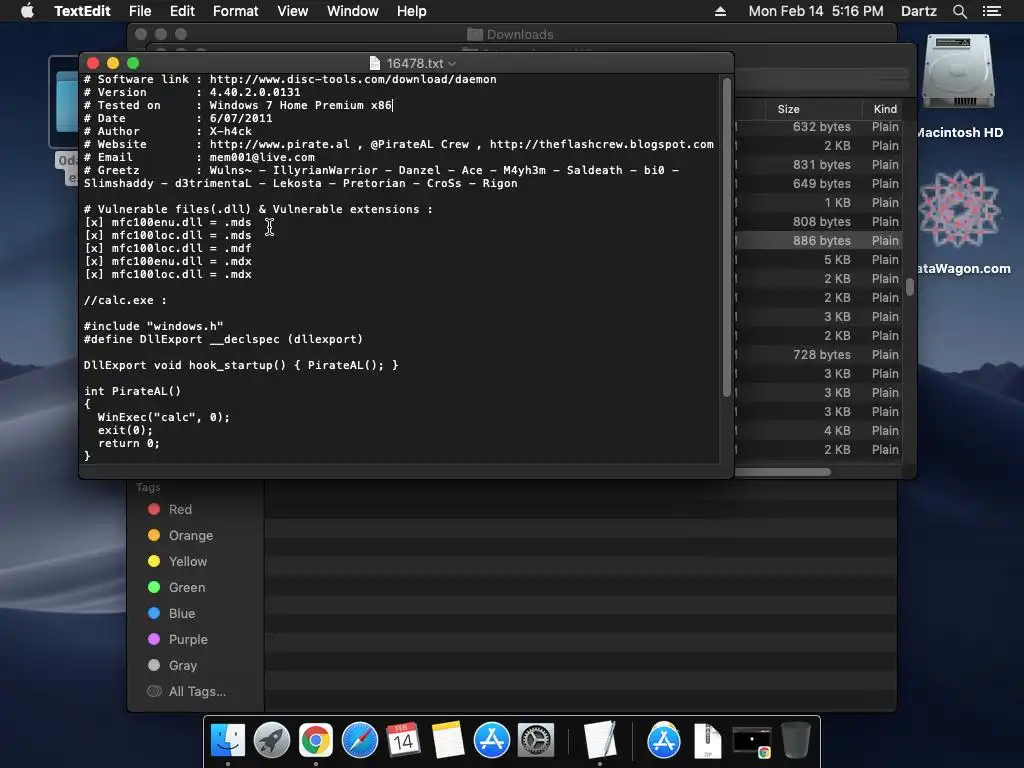Click the line '#include "windows.h"'

(x=153, y=326)
